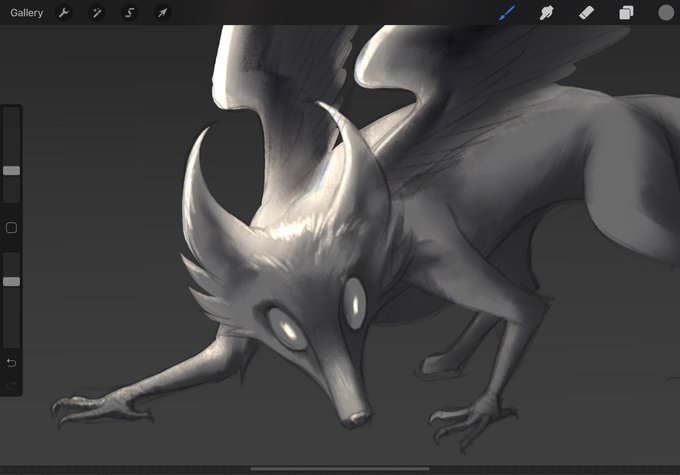Open the active color picker circle
This screenshot has width=680, height=475.
(666, 13)
